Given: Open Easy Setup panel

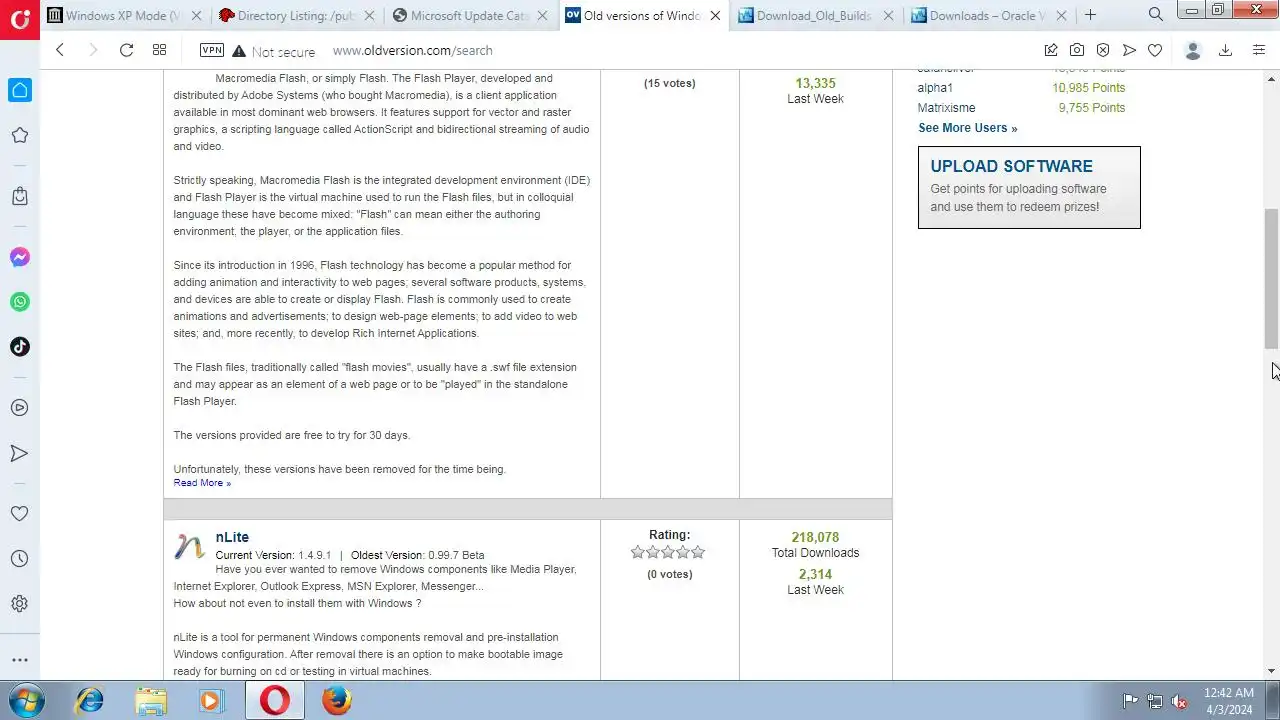Looking at the screenshot, I should pos(1259,50).
